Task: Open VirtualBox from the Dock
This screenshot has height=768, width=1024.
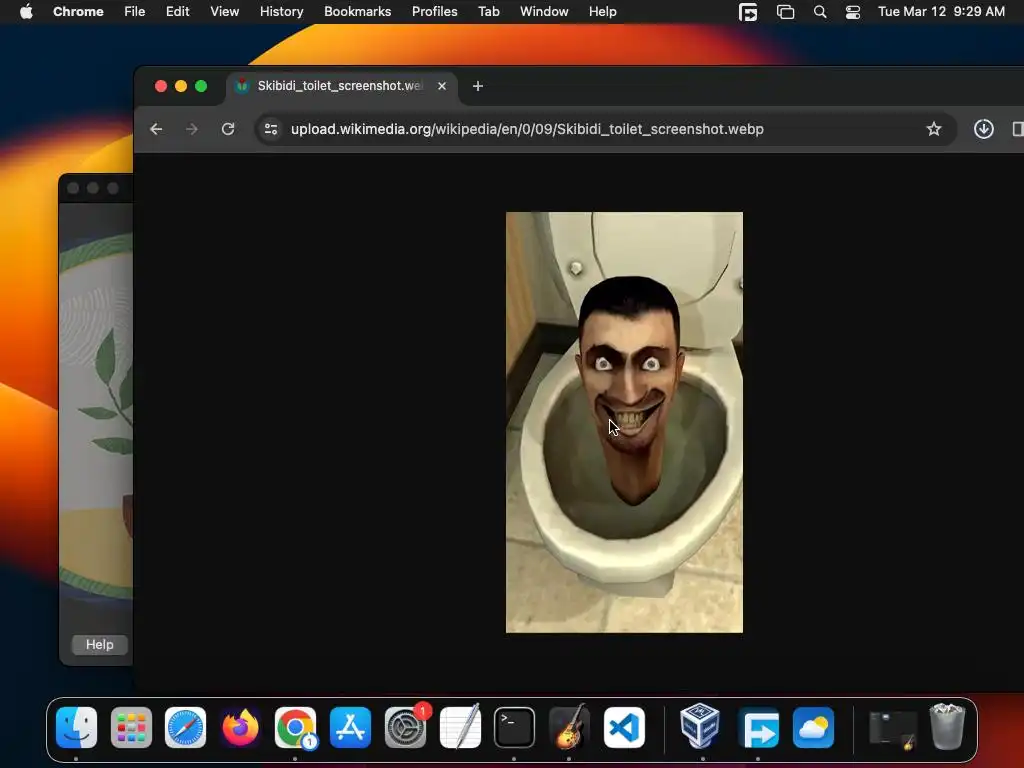Action: click(x=699, y=726)
